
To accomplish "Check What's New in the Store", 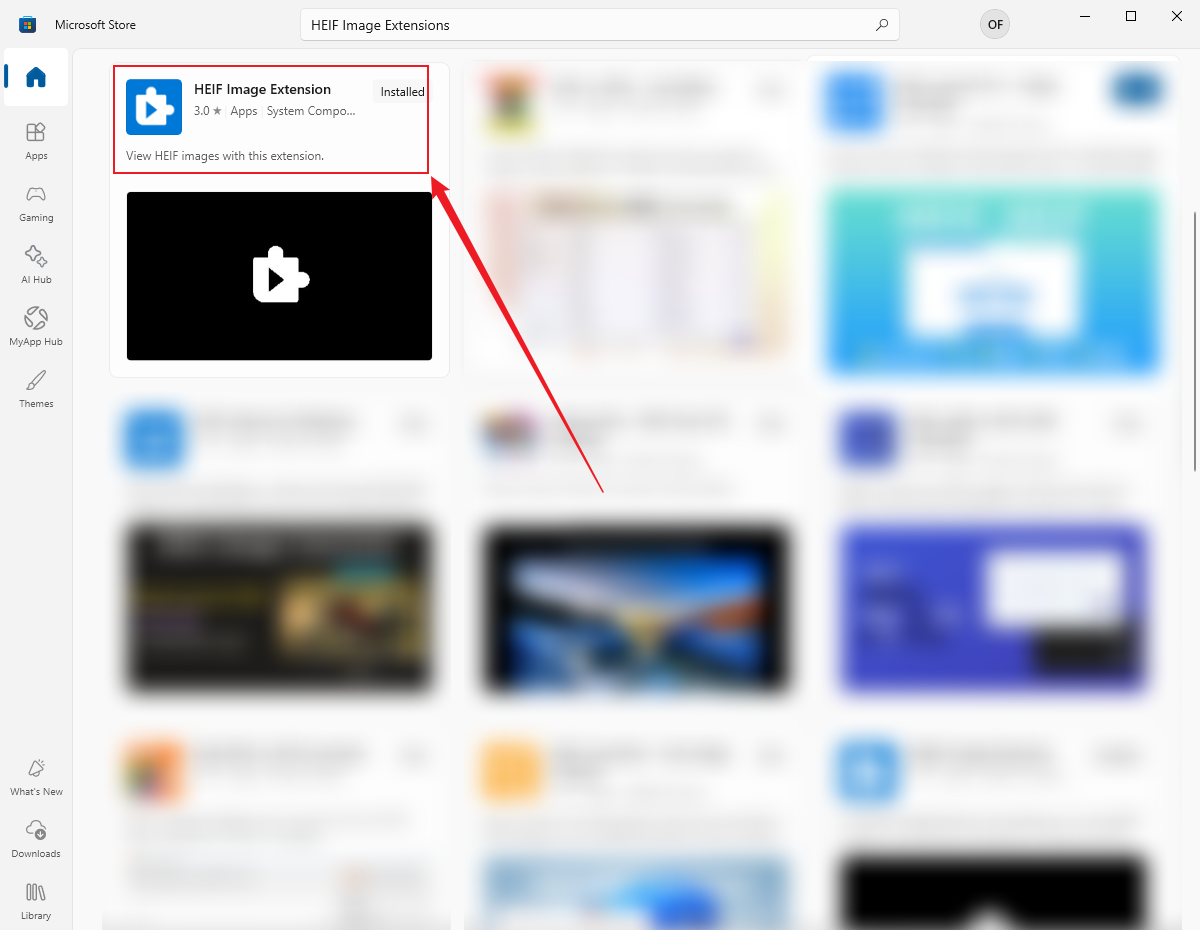I will 36,776.
